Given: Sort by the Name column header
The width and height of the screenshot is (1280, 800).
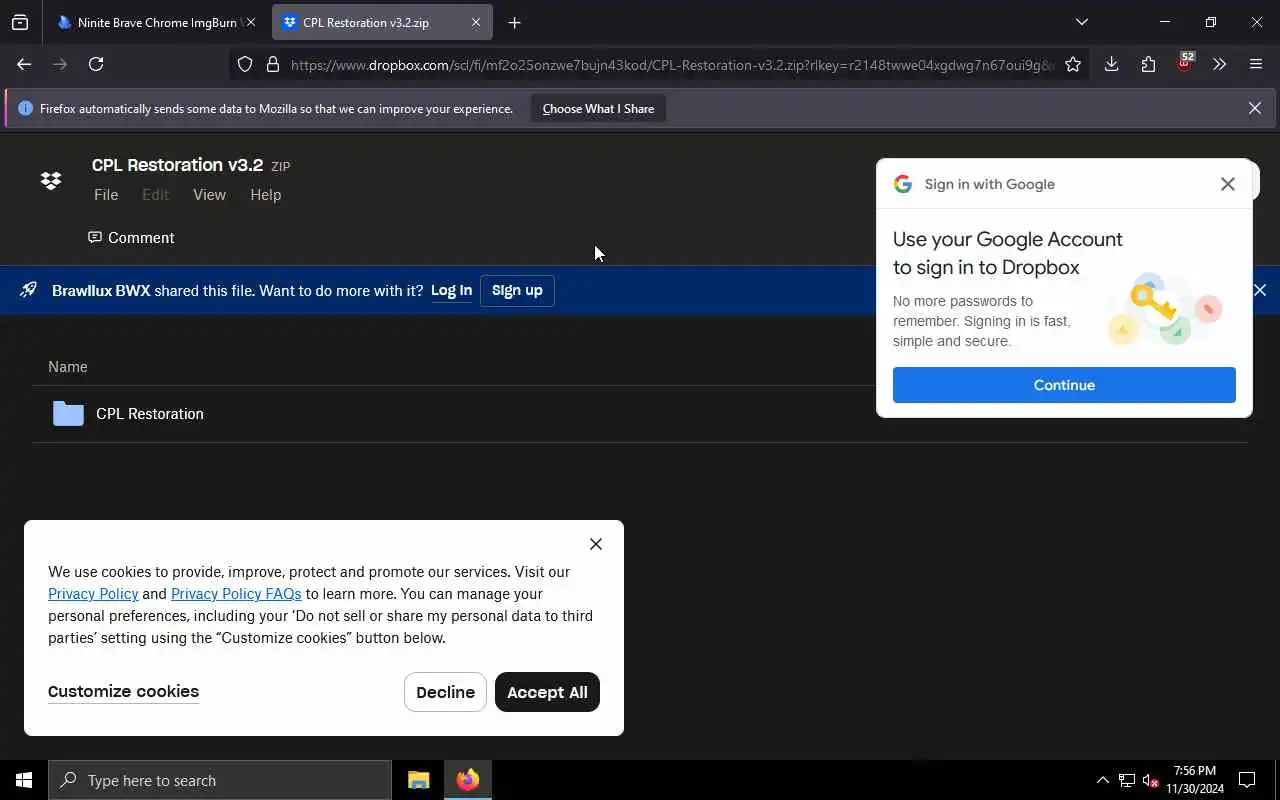Looking at the screenshot, I should 67,367.
